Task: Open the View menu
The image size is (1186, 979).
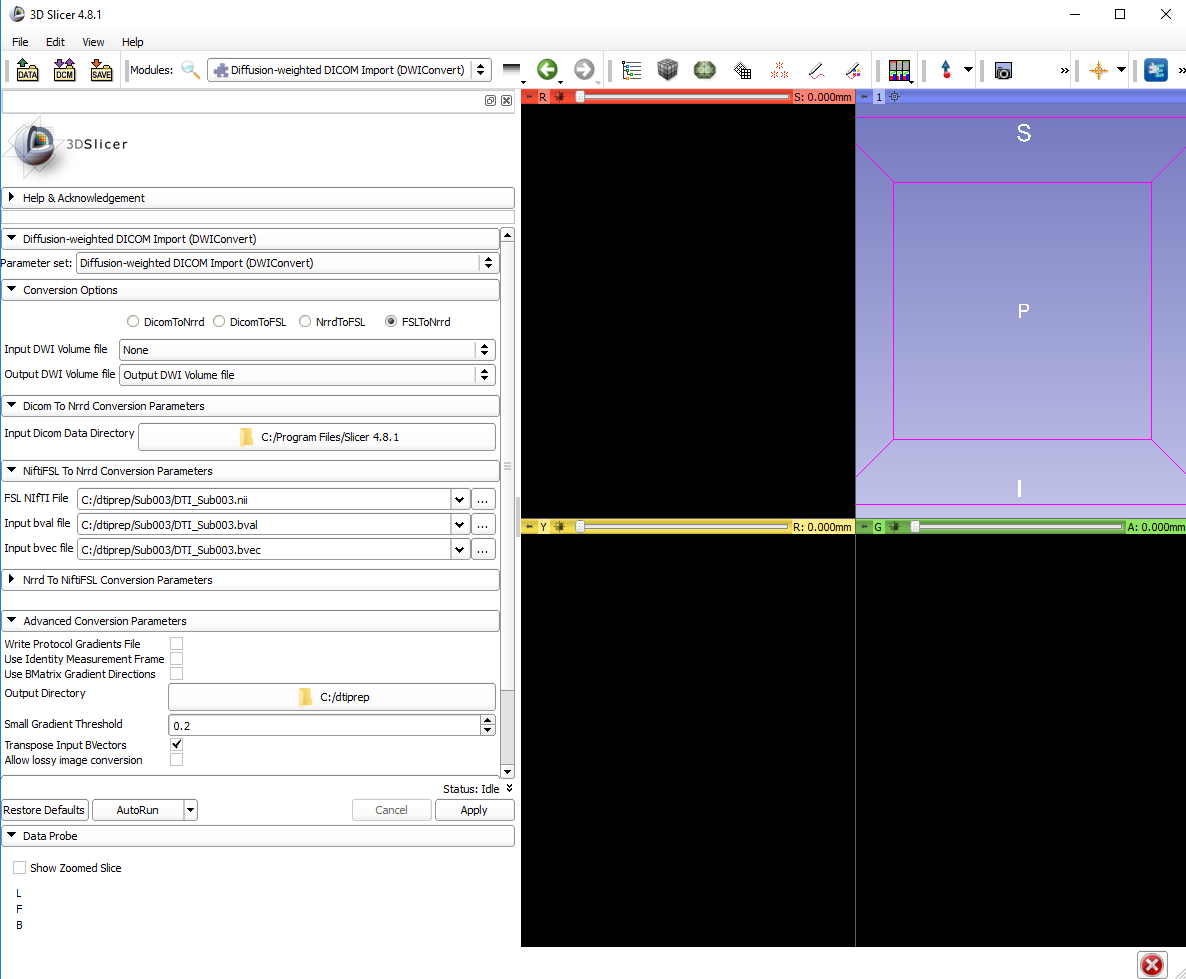Action: [x=93, y=42]
